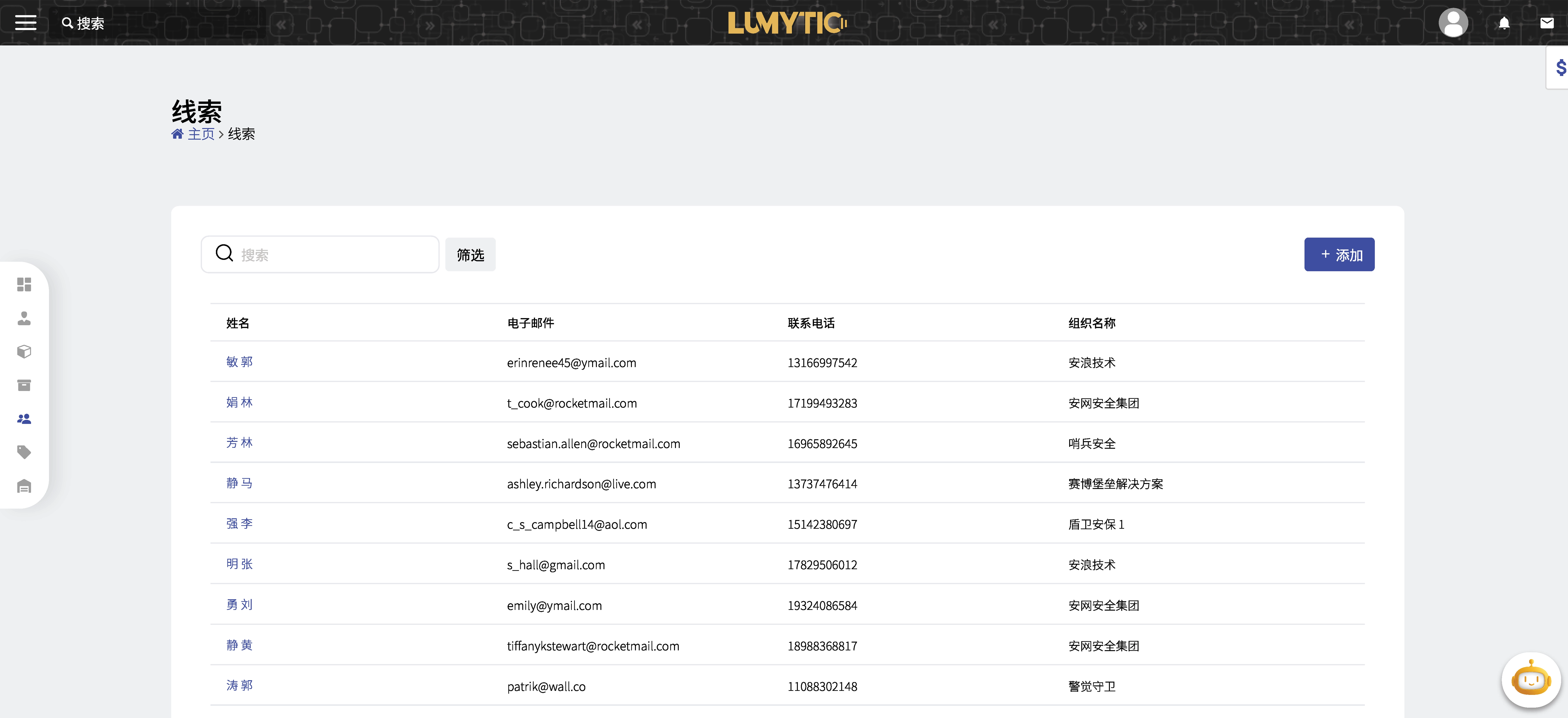Select the highlighted leads people icon
Image resolution: width=1568 pixels, height=718 pixels.
[x=24, y=418]
